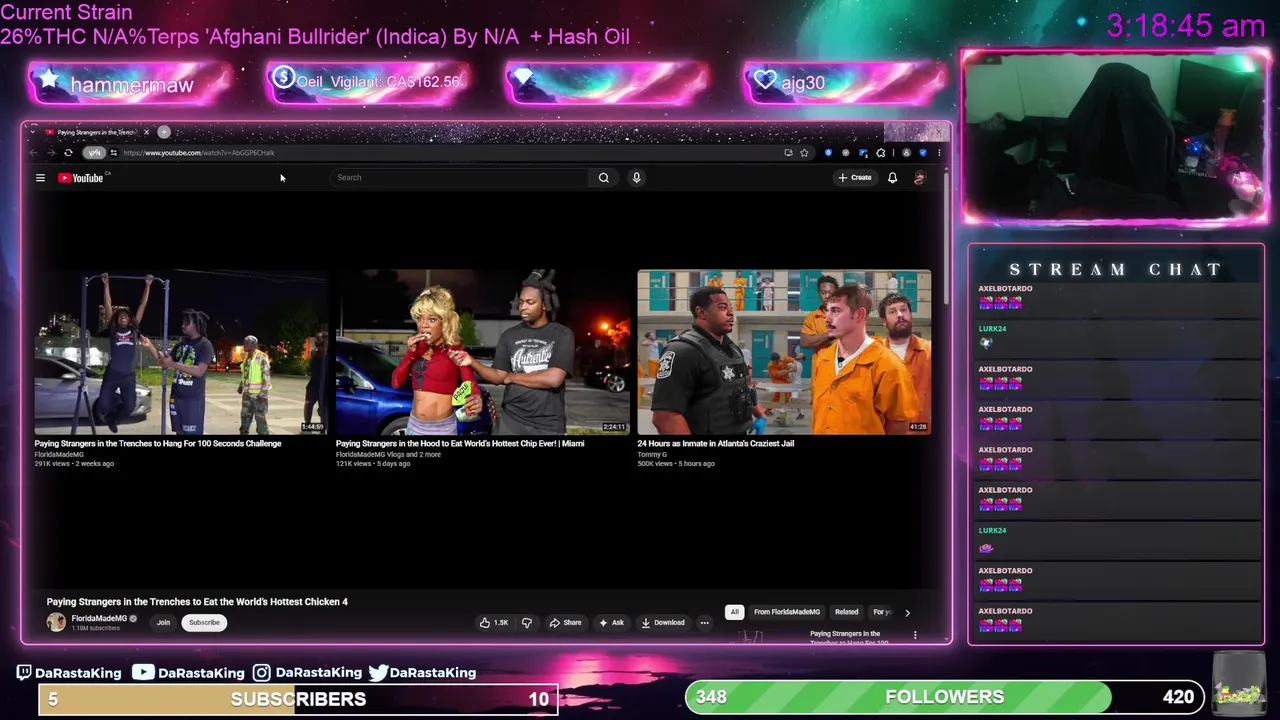Click the Instagram DaRastaKing handle
Image resolution: width=1280 pixels, height=720 pixels.
(x=307, y=673)
